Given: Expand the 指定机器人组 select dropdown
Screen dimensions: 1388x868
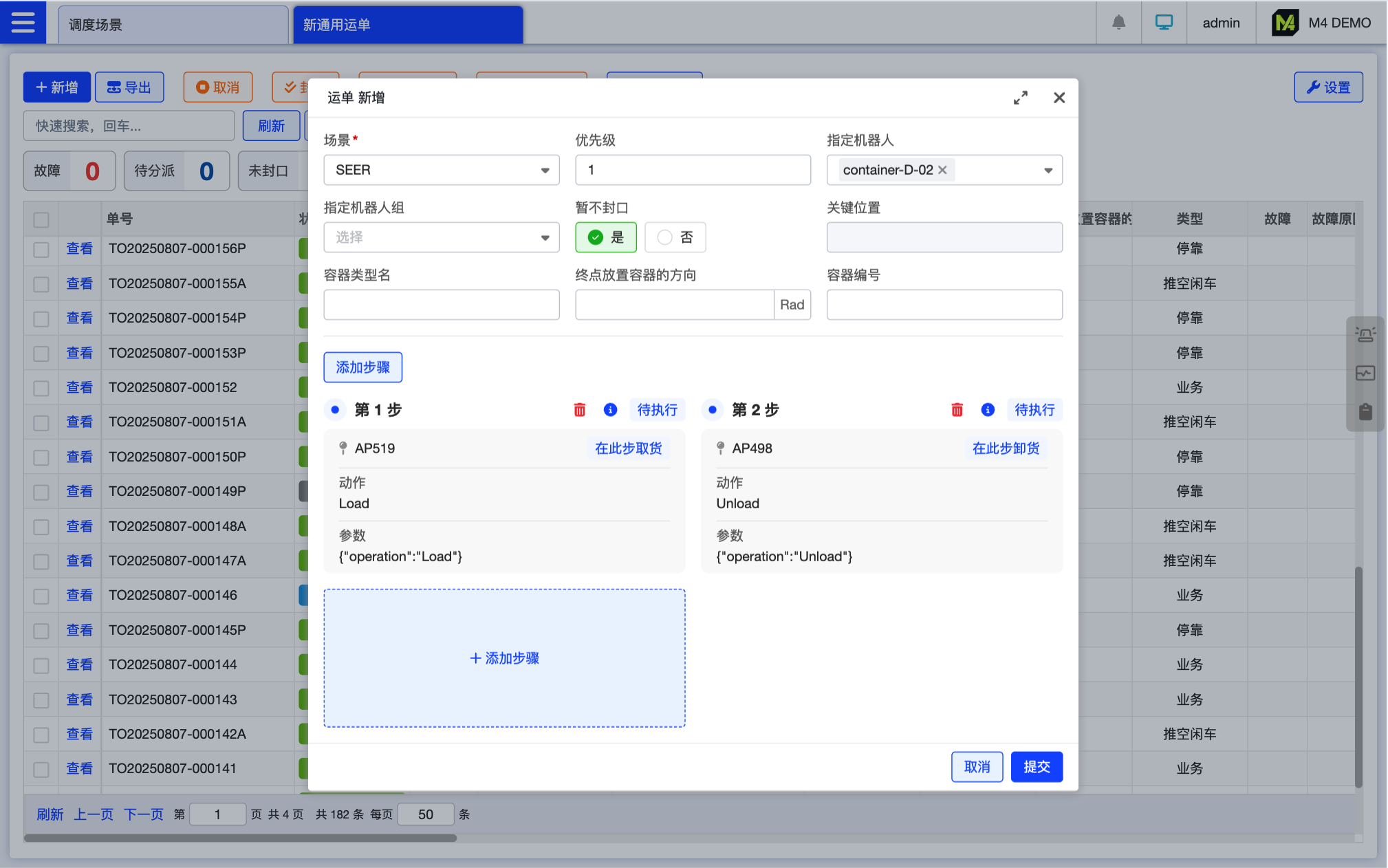Looking at the screenshot, I should [x=441, y=237].
